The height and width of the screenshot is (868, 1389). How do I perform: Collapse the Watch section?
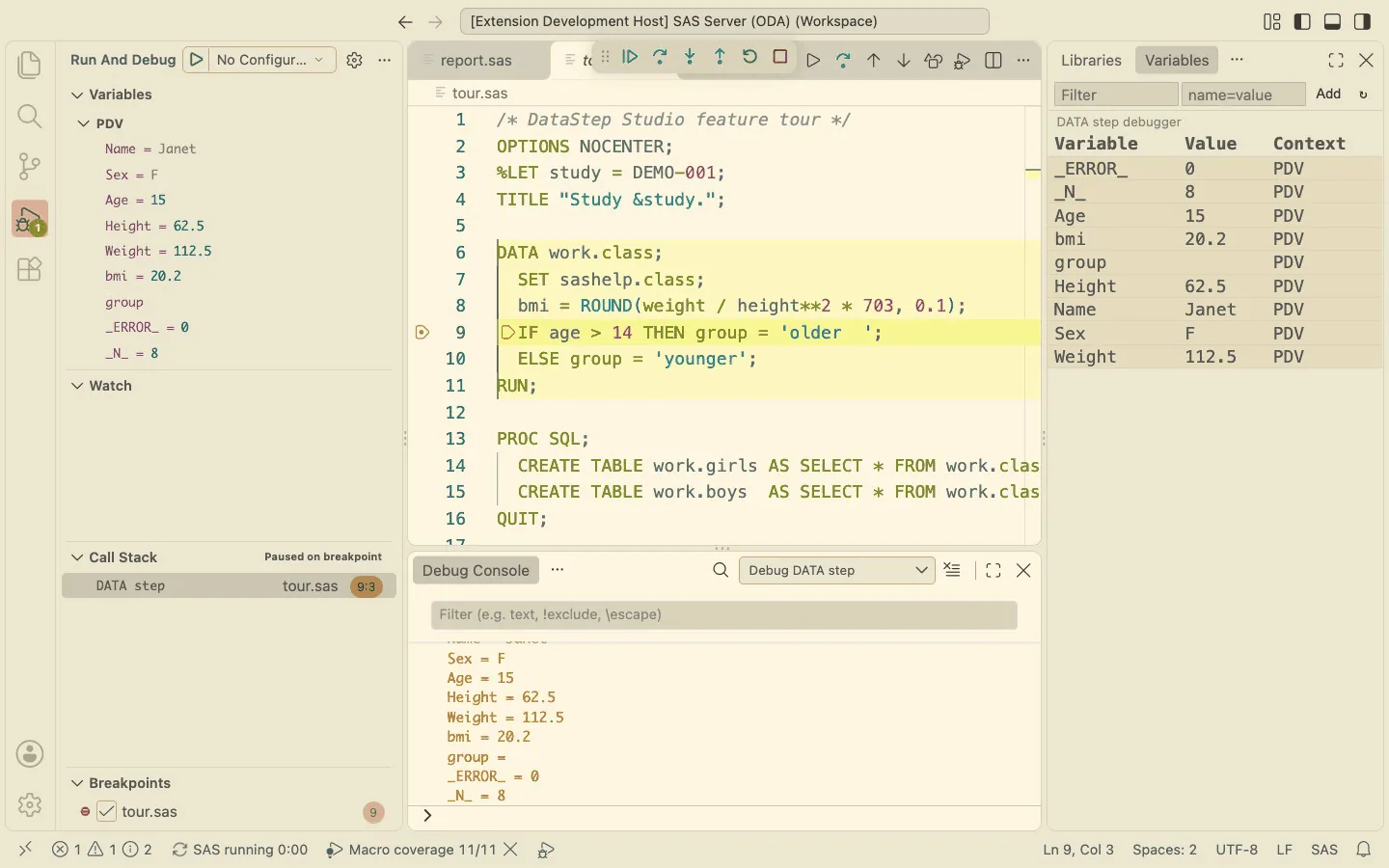[x=77, y=386]
